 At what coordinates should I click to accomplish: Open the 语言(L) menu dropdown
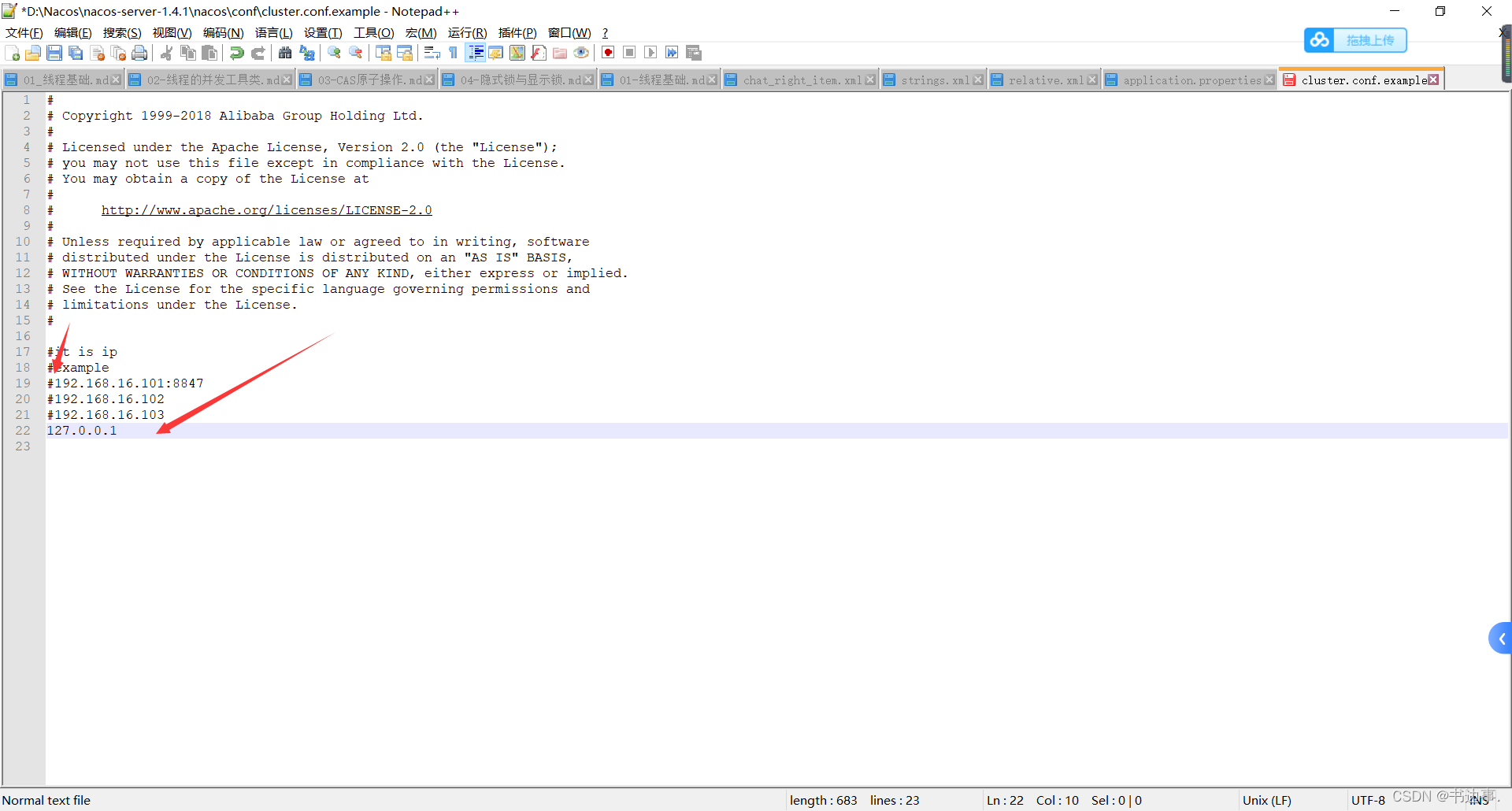[273, 33]
